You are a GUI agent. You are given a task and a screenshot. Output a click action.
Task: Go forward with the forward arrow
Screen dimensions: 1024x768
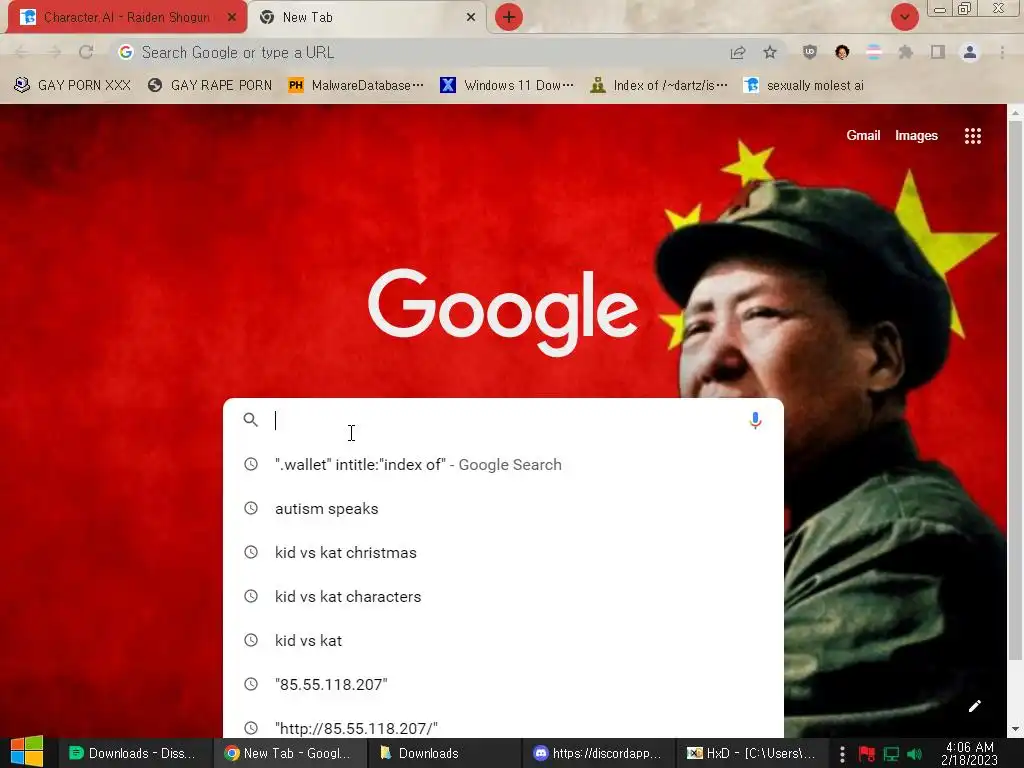pyautogui.click(x=54, y=52)
